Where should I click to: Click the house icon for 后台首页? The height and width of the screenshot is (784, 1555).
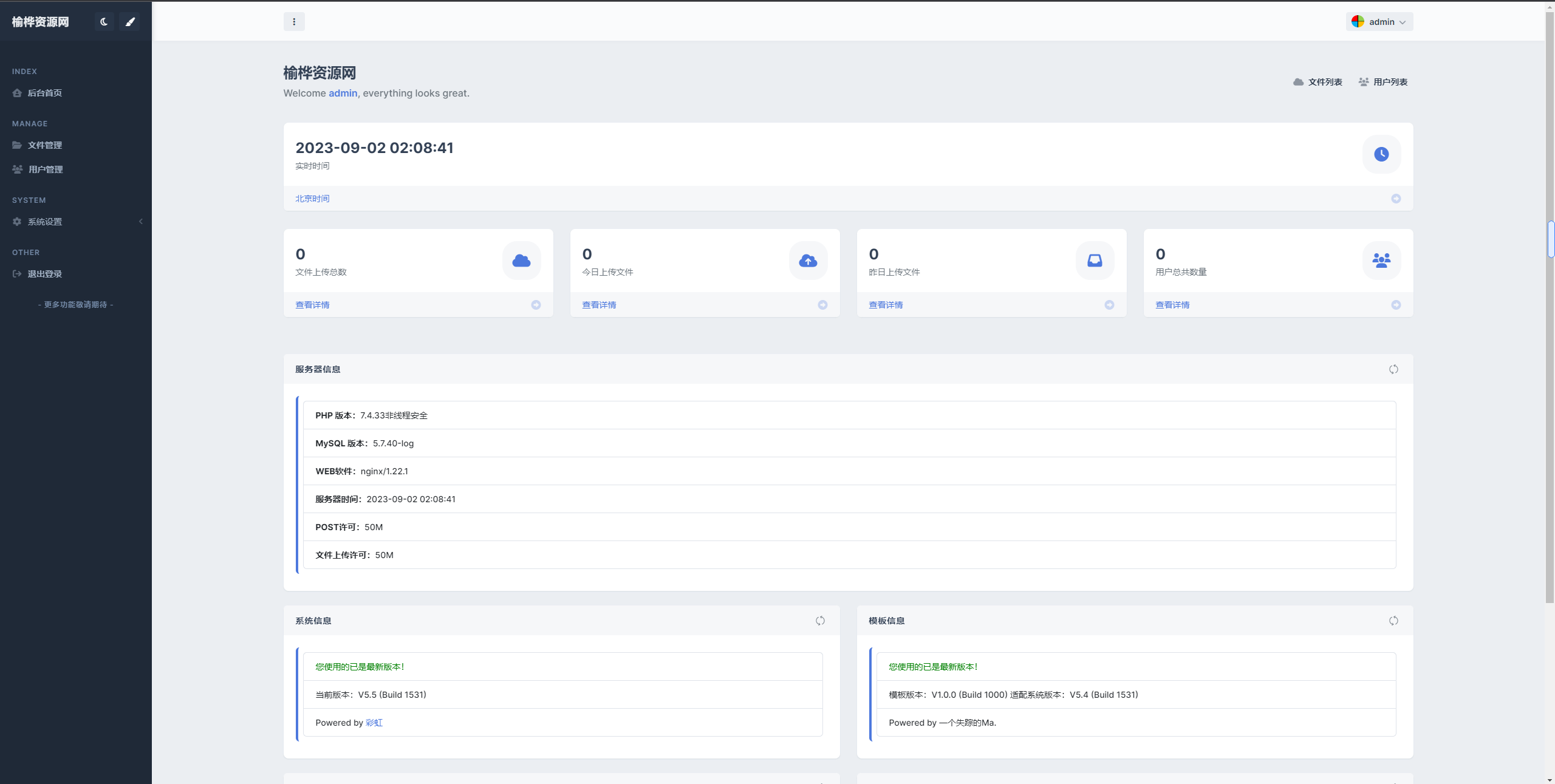point(17,93)
